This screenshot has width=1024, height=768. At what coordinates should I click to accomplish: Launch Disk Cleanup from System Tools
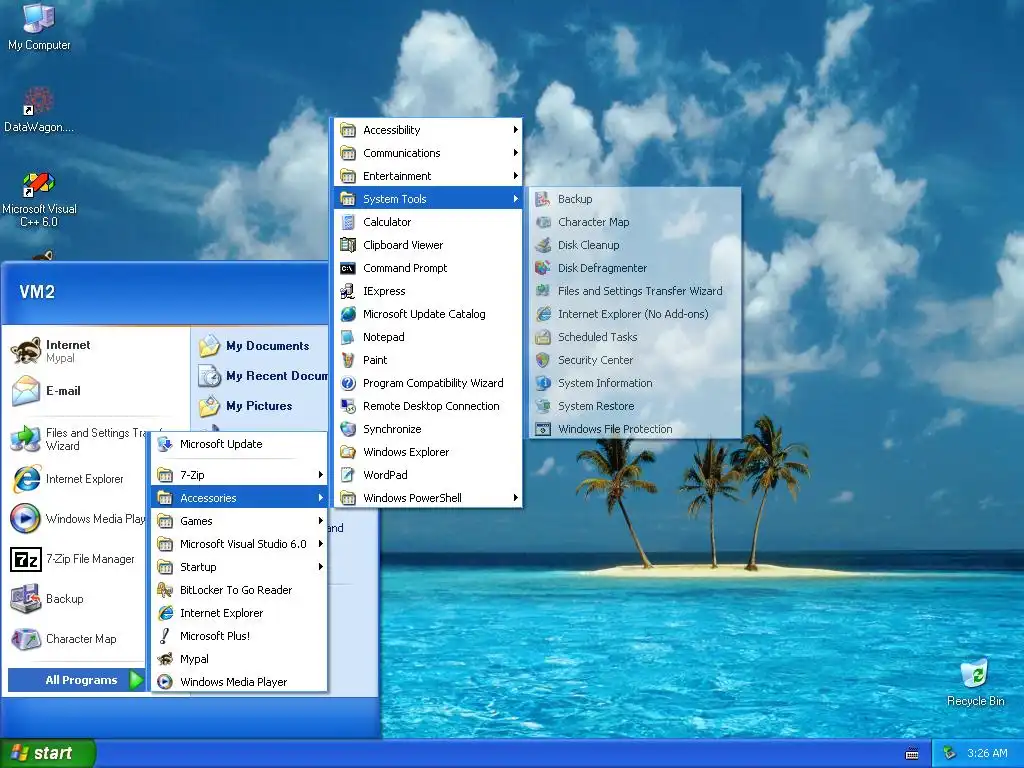tap(635, 245)
